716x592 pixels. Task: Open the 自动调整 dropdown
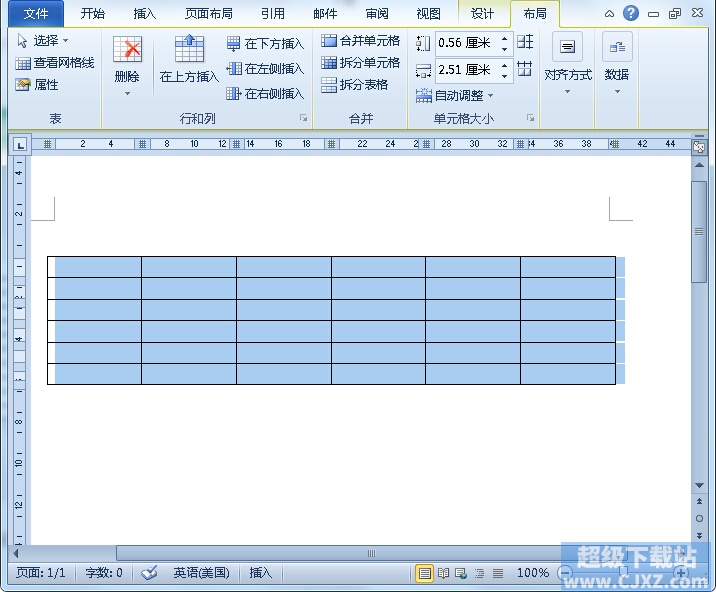pos(455,95)
